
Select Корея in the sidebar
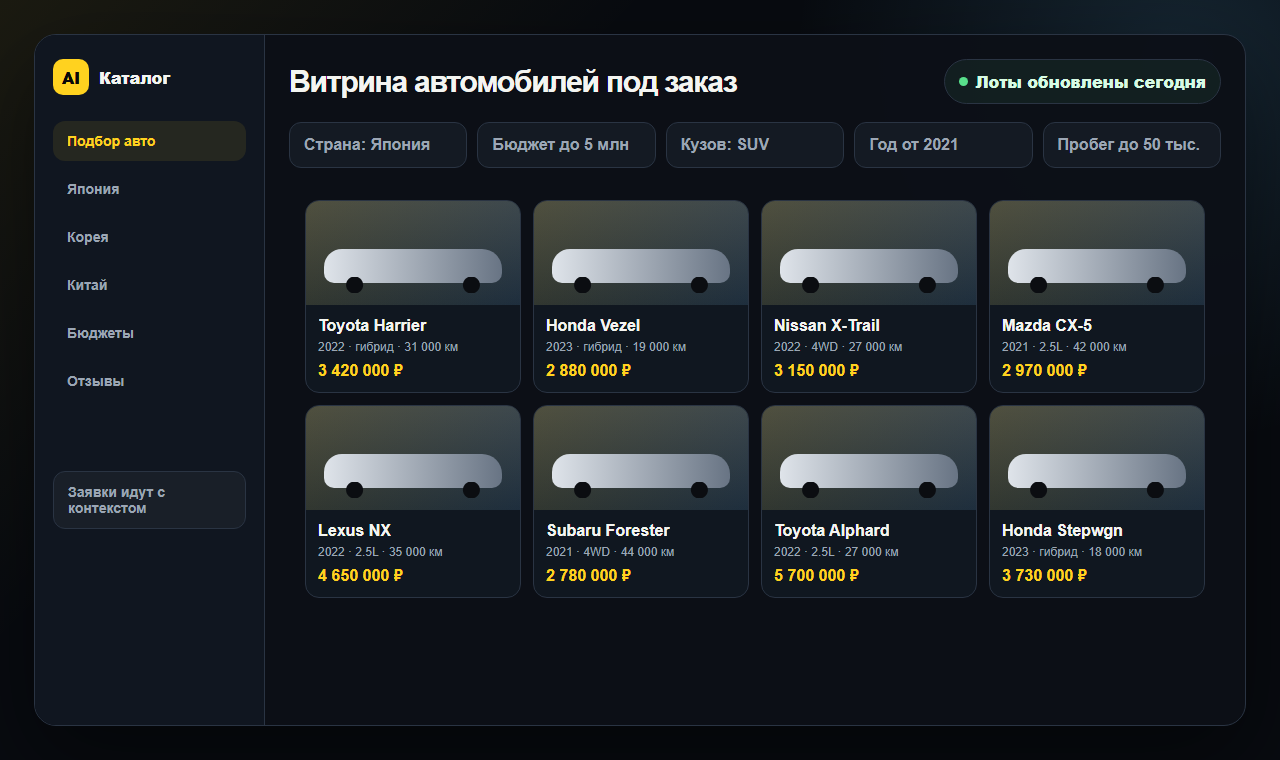point(149,237)
